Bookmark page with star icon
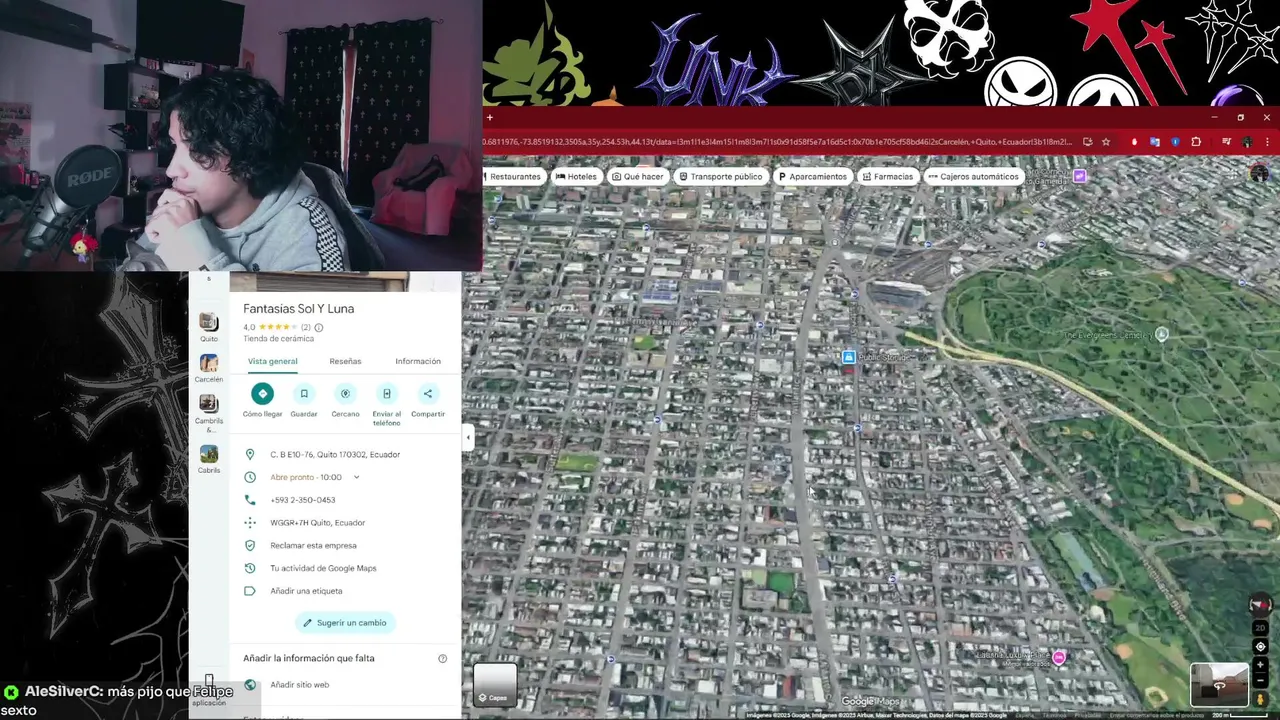 pos(1105,142)
